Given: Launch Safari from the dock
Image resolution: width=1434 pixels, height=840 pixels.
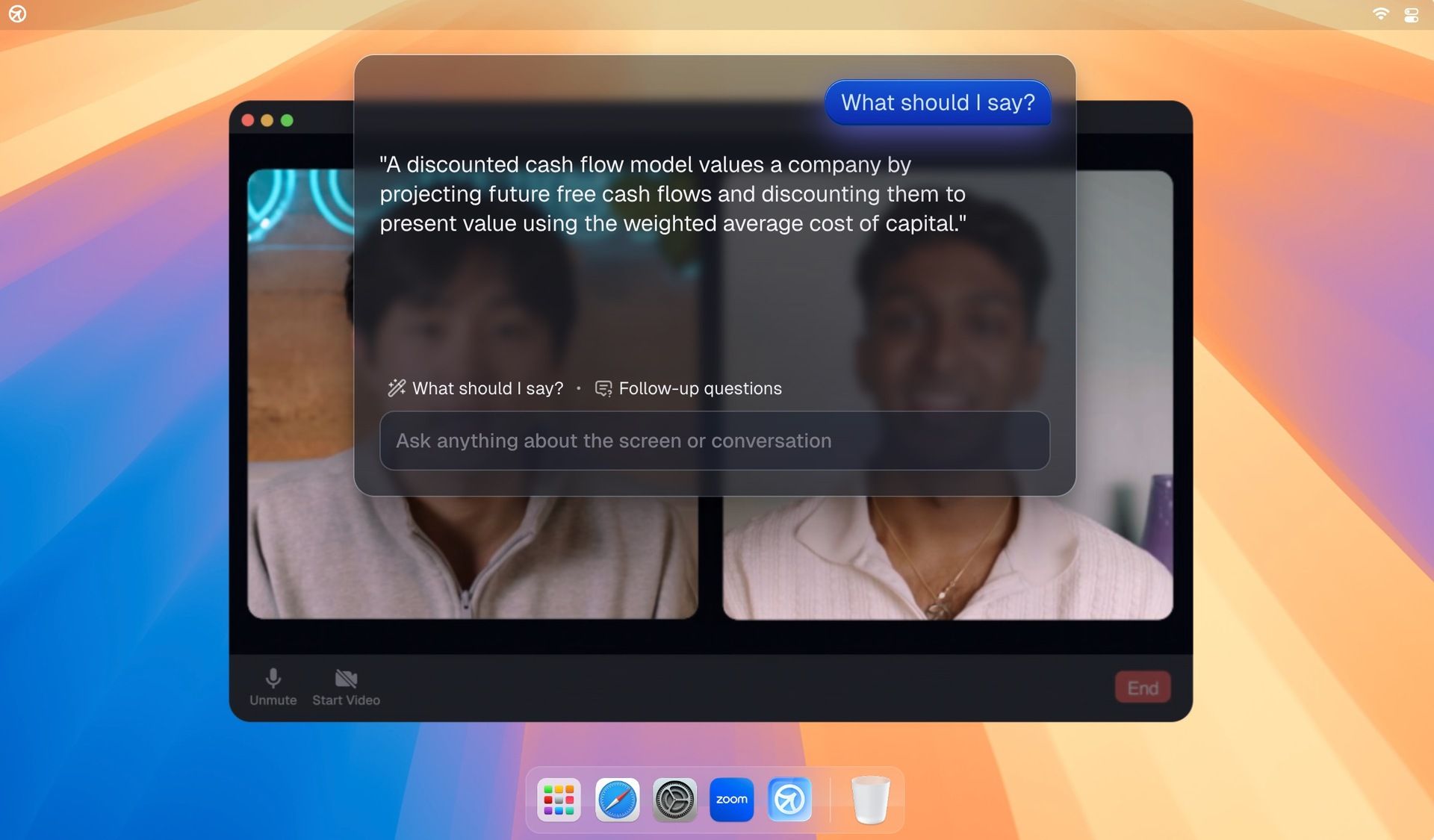Looking at the screenshot, I should click(617, 800).
